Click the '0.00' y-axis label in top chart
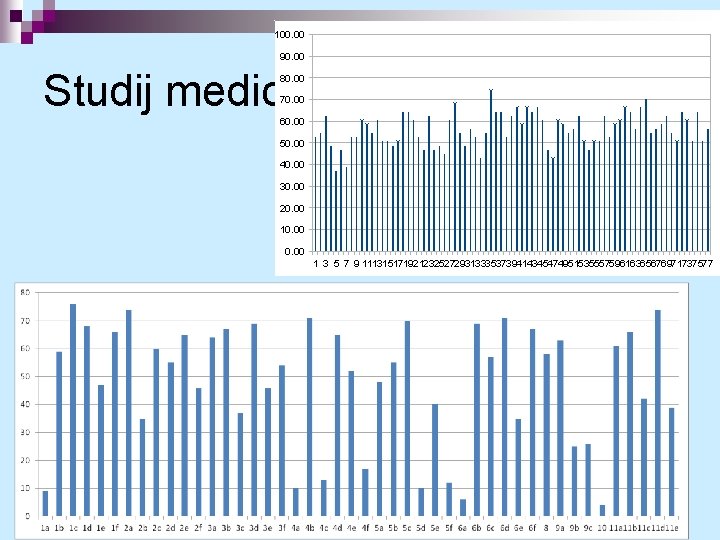720x540 pixels. coord(294,252)
